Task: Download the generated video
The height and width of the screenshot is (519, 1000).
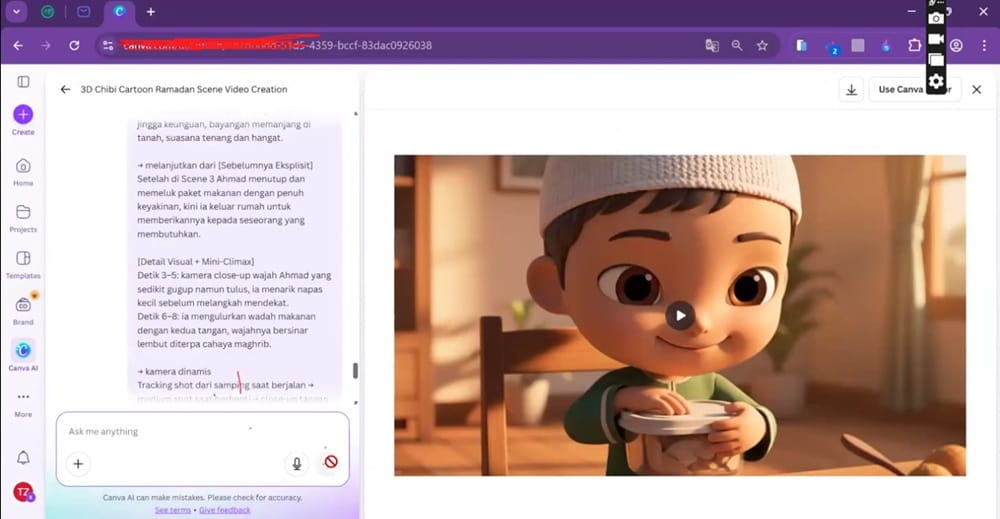Action: (851, 90)
